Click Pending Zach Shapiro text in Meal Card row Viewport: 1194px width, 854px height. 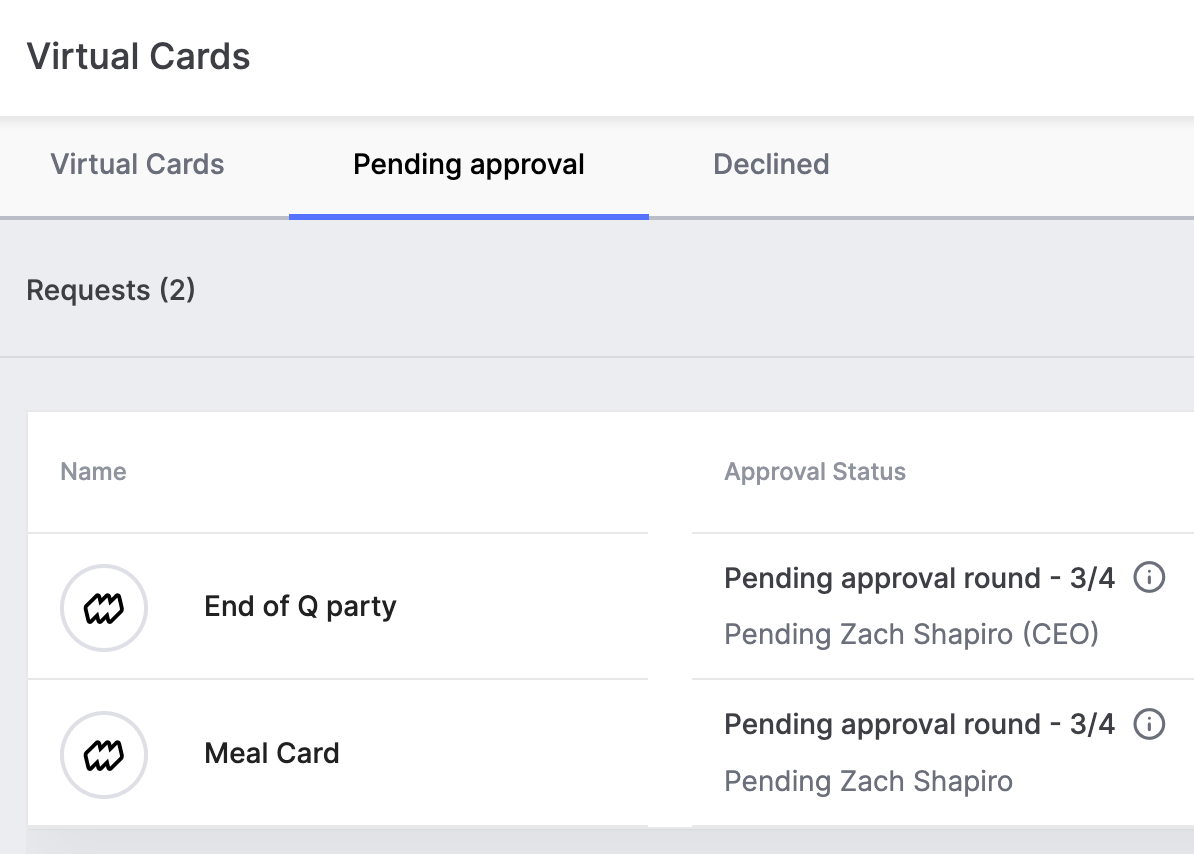point(868,781)
